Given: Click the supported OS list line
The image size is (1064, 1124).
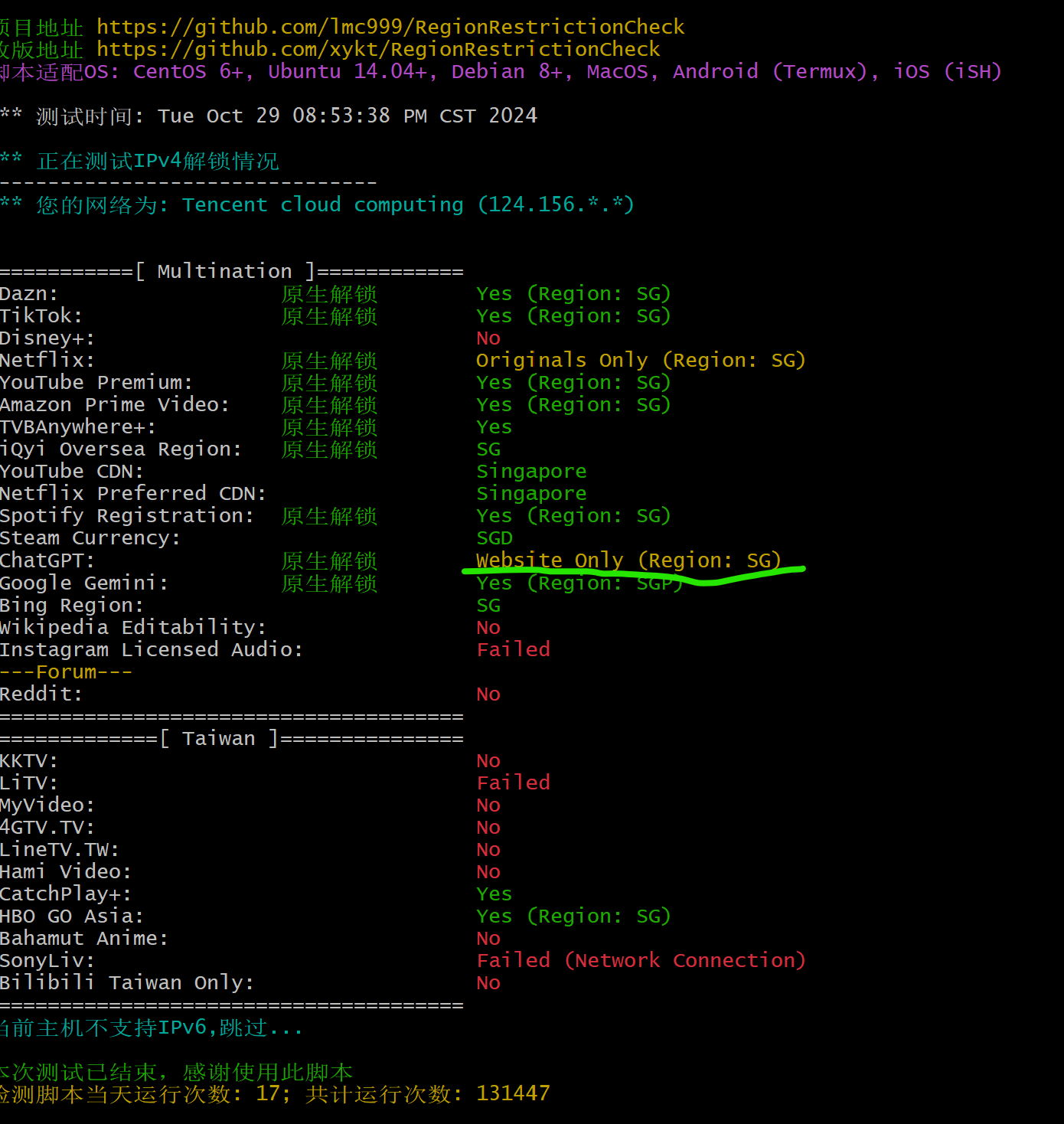Looking at the screenshot, I should [501, 72].
